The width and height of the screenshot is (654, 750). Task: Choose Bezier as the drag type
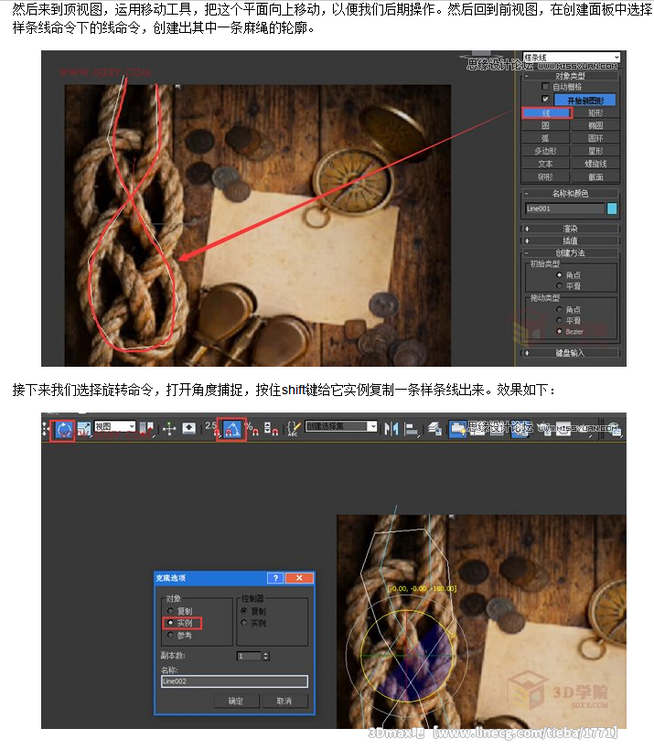click(x=558, y=330)
